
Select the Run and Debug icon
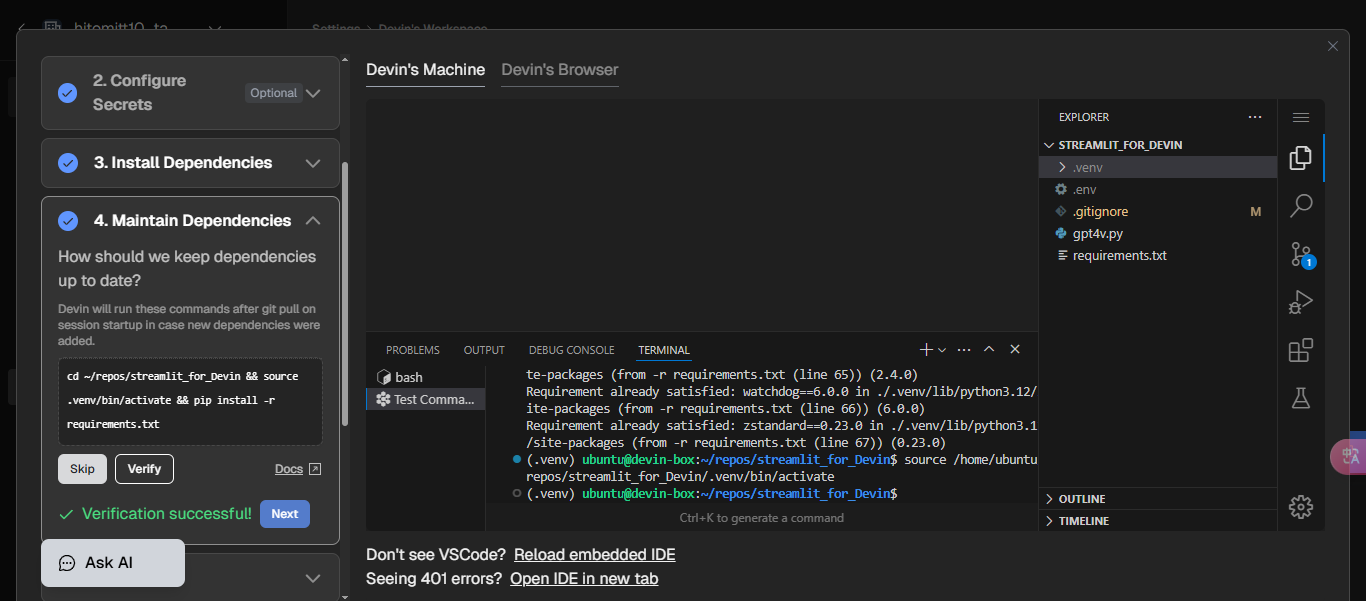click(x=1300, y=301)
